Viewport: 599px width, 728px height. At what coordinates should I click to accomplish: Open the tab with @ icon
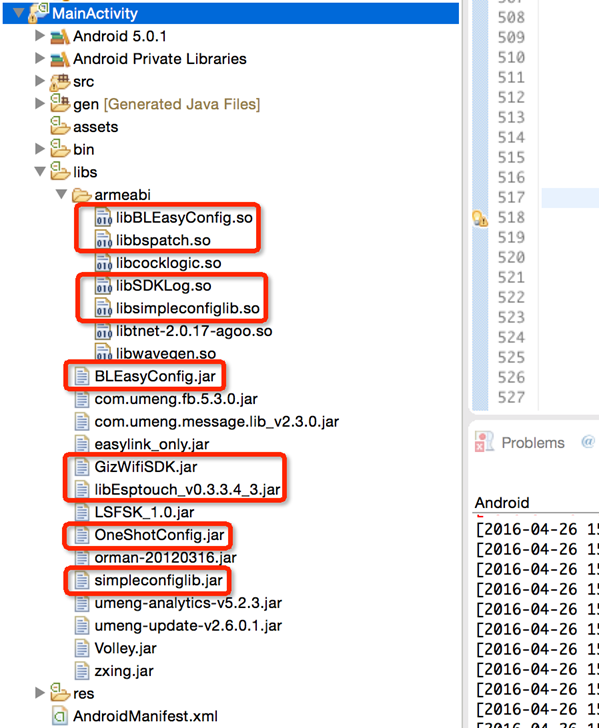588,441
